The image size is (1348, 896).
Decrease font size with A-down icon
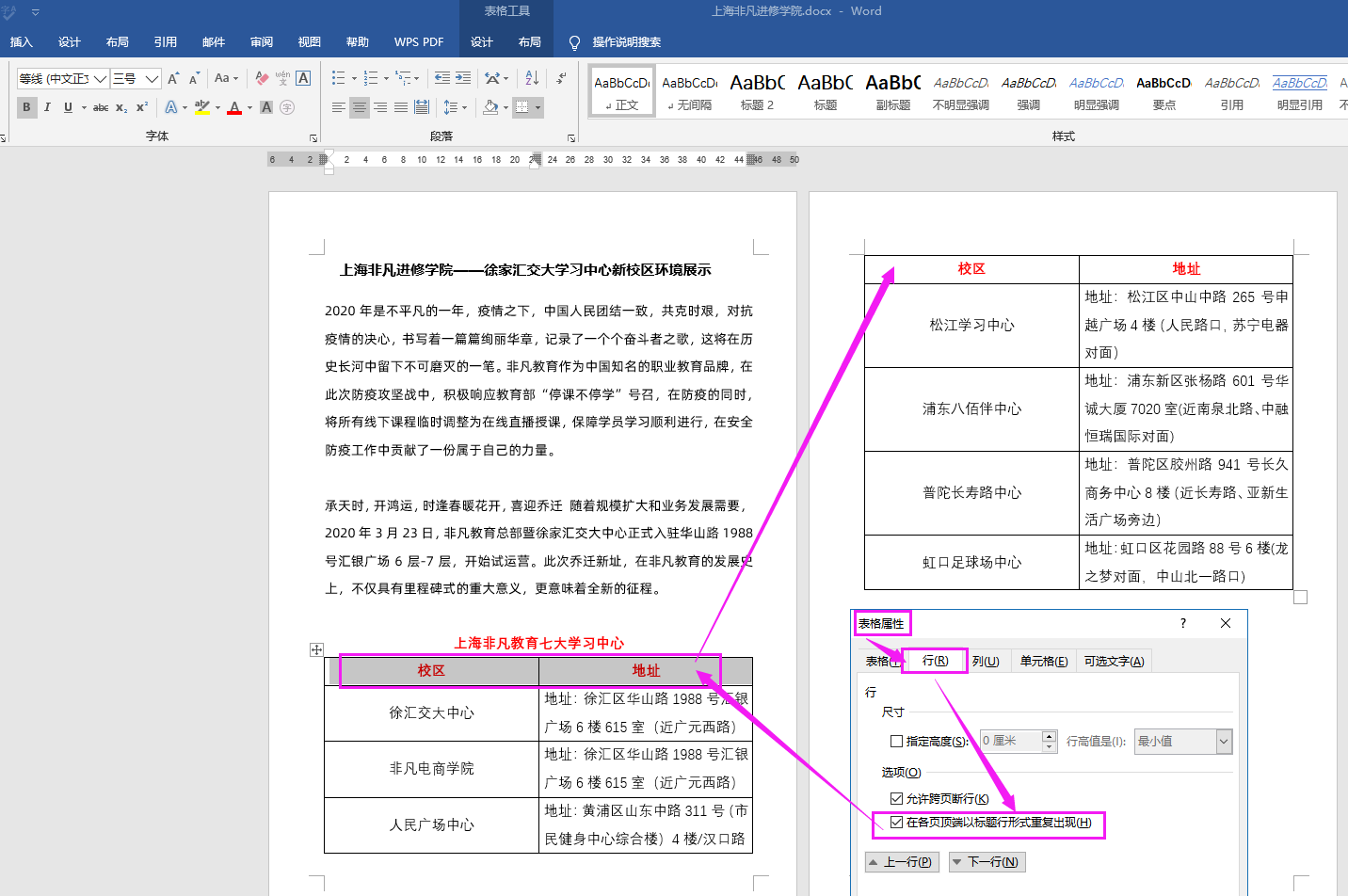(x=194, y=78)
